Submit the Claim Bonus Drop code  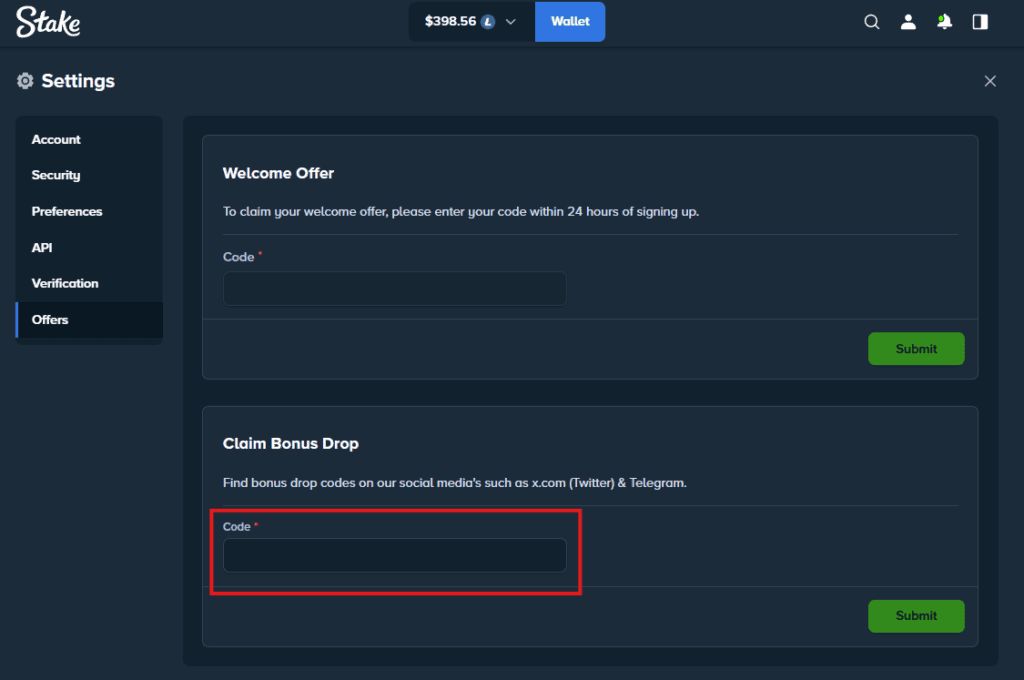point(916,616)
